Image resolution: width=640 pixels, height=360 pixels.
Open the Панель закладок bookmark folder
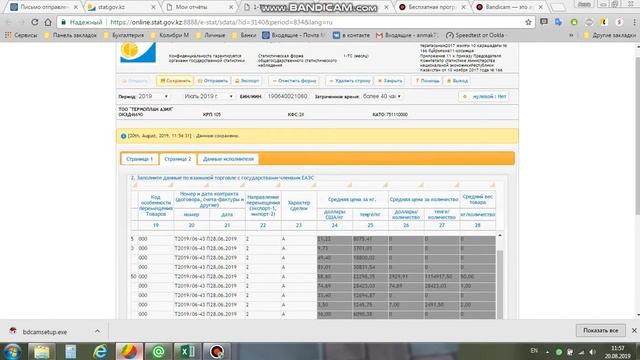click(71, 36)
